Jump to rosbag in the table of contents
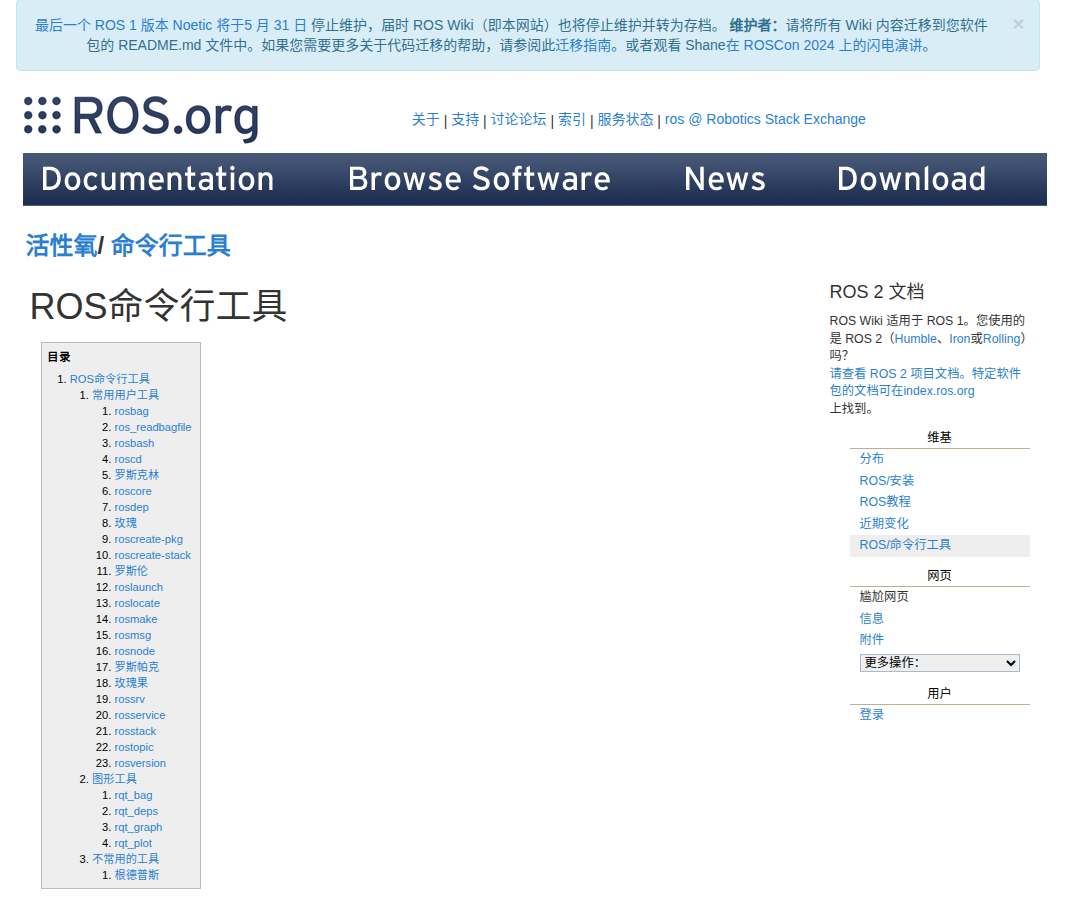This screenshot has width=1092, height=915. click(131, 411)
